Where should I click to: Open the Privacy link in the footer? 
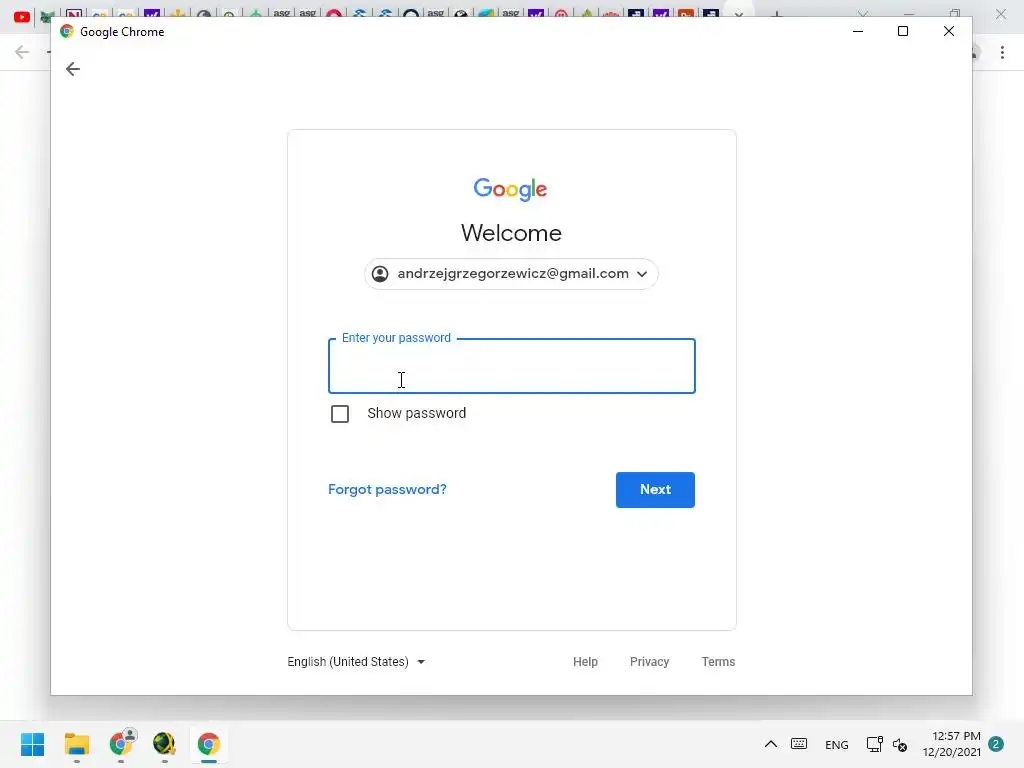pyautogui.click(x=649, y=662)
